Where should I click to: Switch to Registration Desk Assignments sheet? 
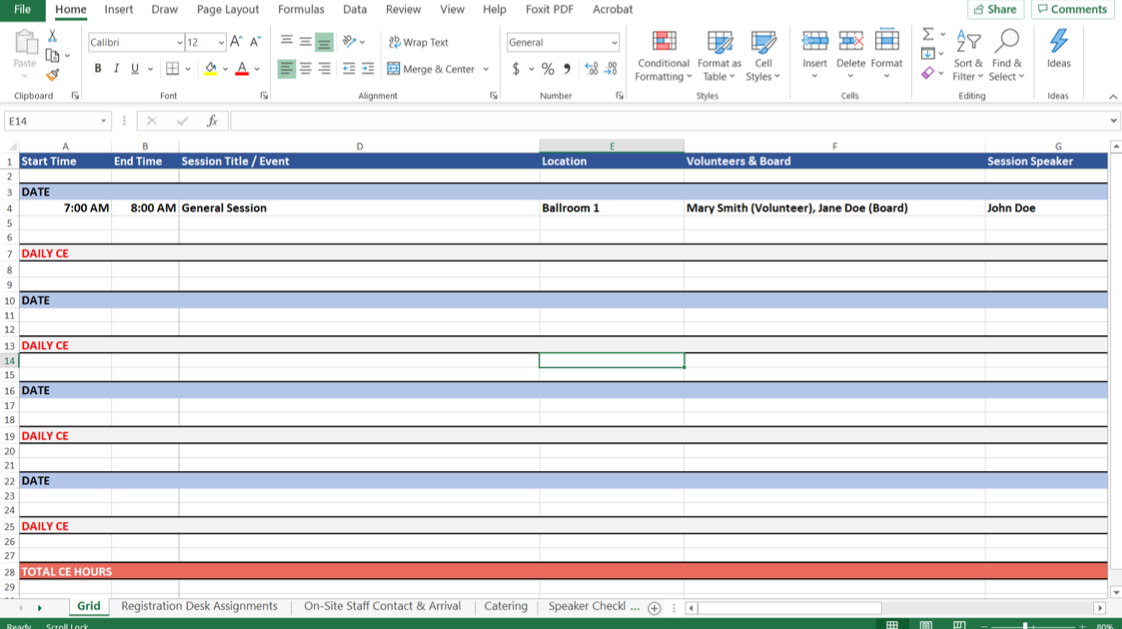(x=199, y=606)
